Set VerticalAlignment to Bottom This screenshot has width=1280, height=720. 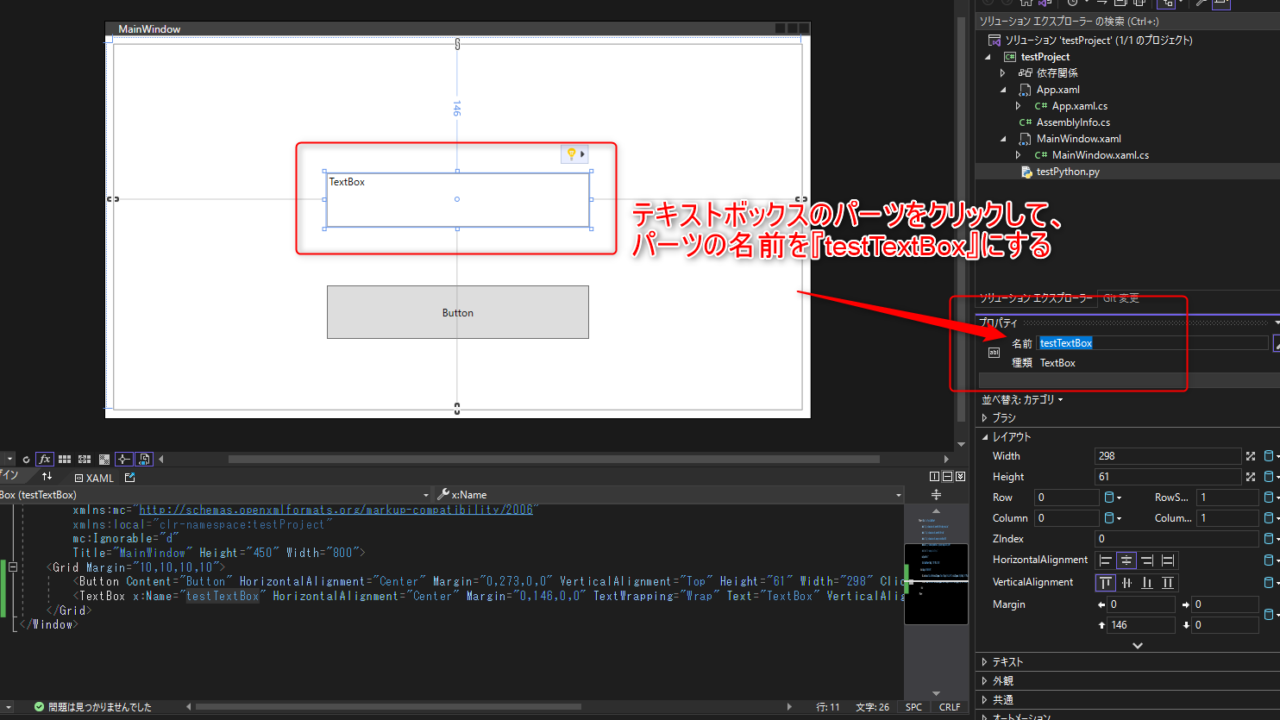pos(1147,583)
